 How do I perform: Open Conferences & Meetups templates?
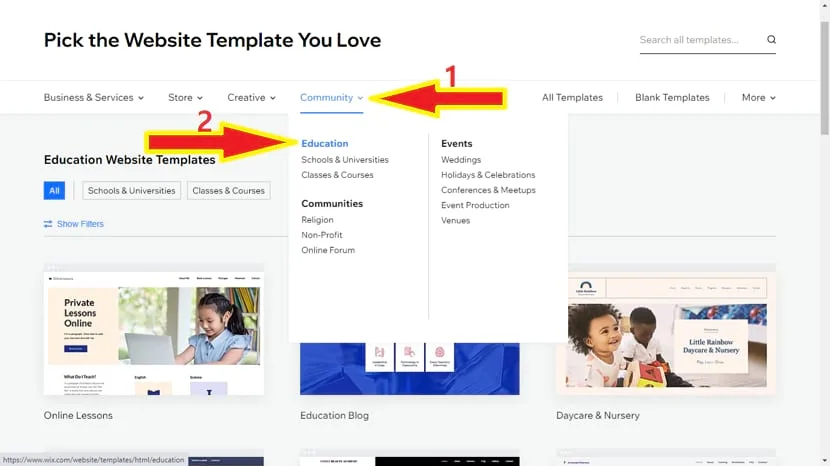[488, 190]
